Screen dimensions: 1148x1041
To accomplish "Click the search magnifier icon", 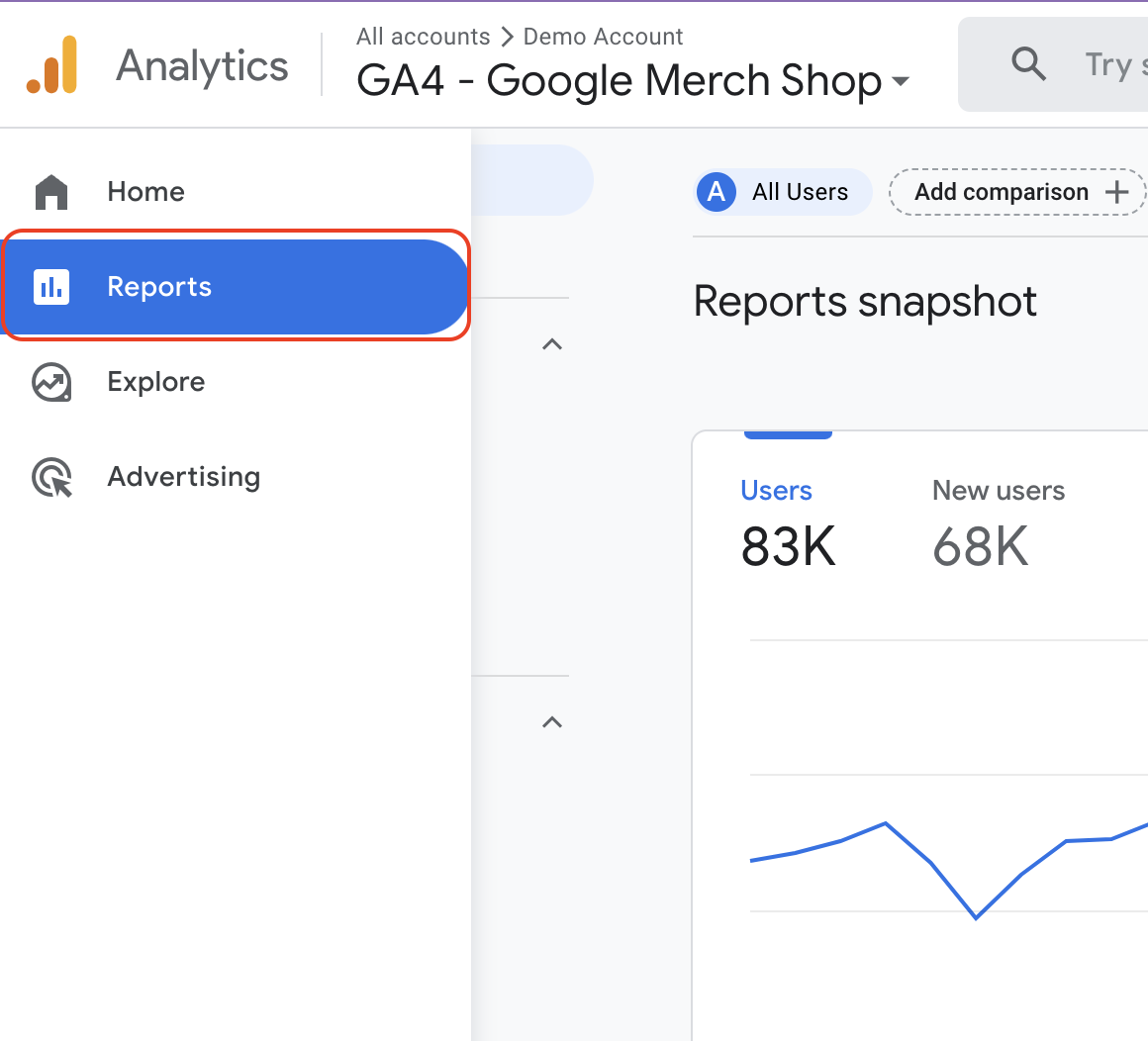I will (1028, 63).
